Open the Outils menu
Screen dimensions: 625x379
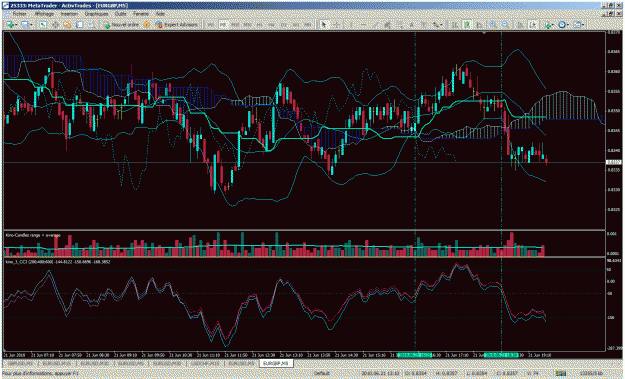[x=120, y=14]
